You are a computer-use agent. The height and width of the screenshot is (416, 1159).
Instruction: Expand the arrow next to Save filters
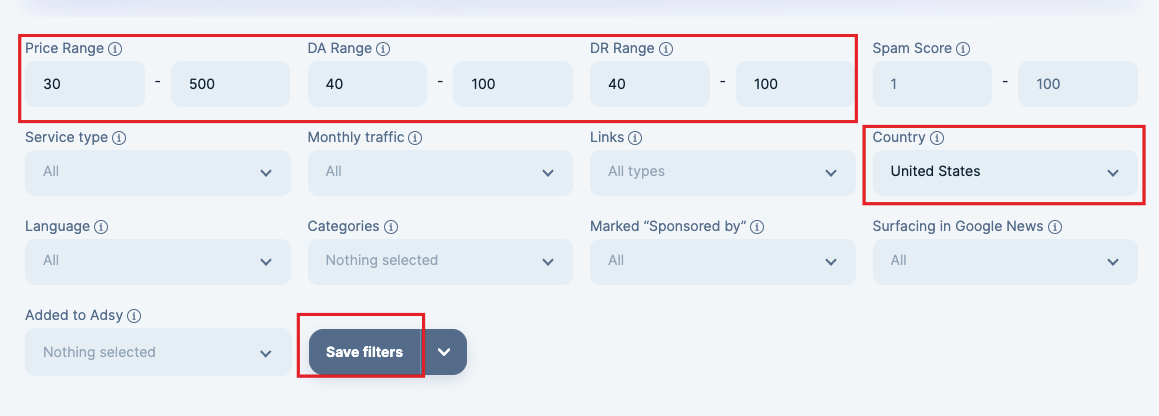(444, 352)
